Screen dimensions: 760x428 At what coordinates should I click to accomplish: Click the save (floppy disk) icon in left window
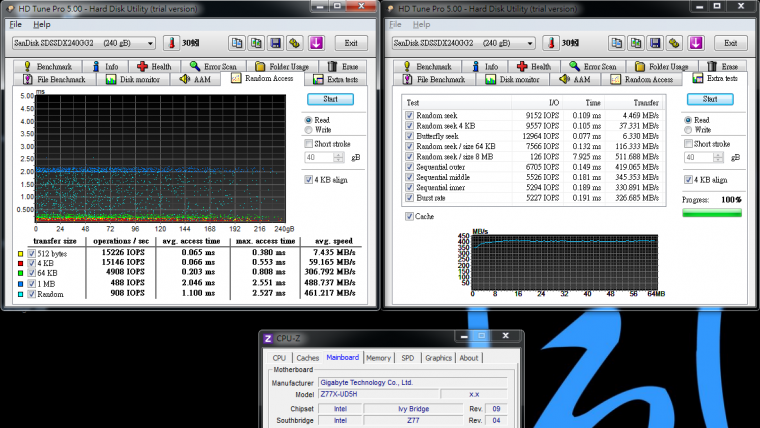275,43
